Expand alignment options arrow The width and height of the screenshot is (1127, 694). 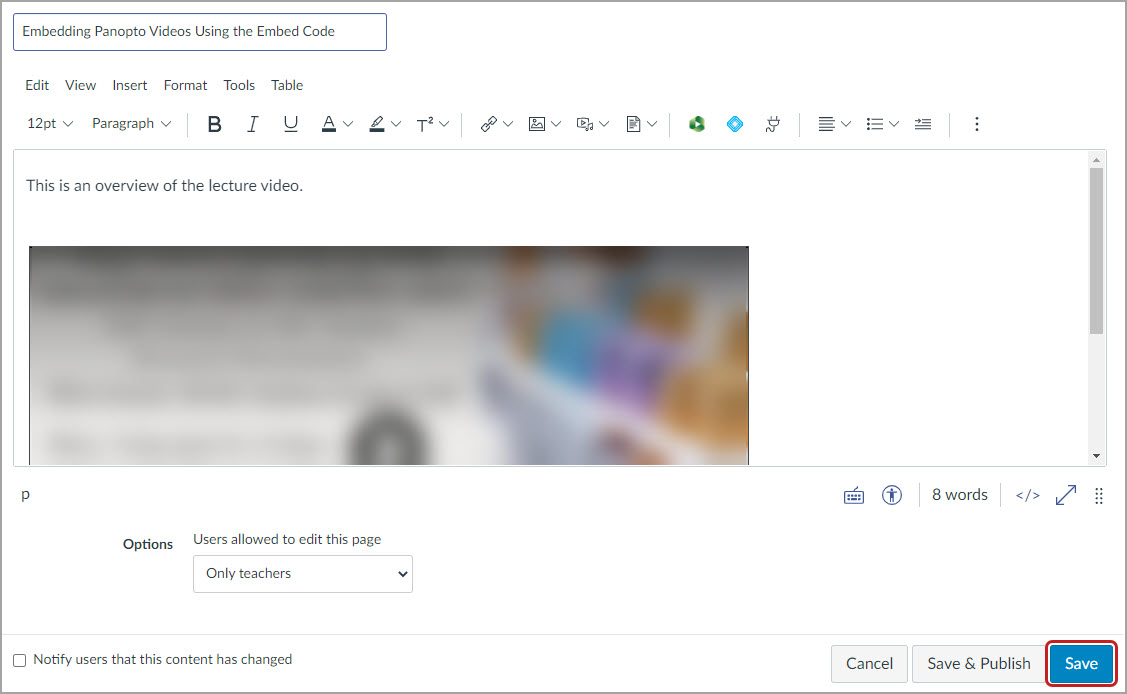point(846,124)
